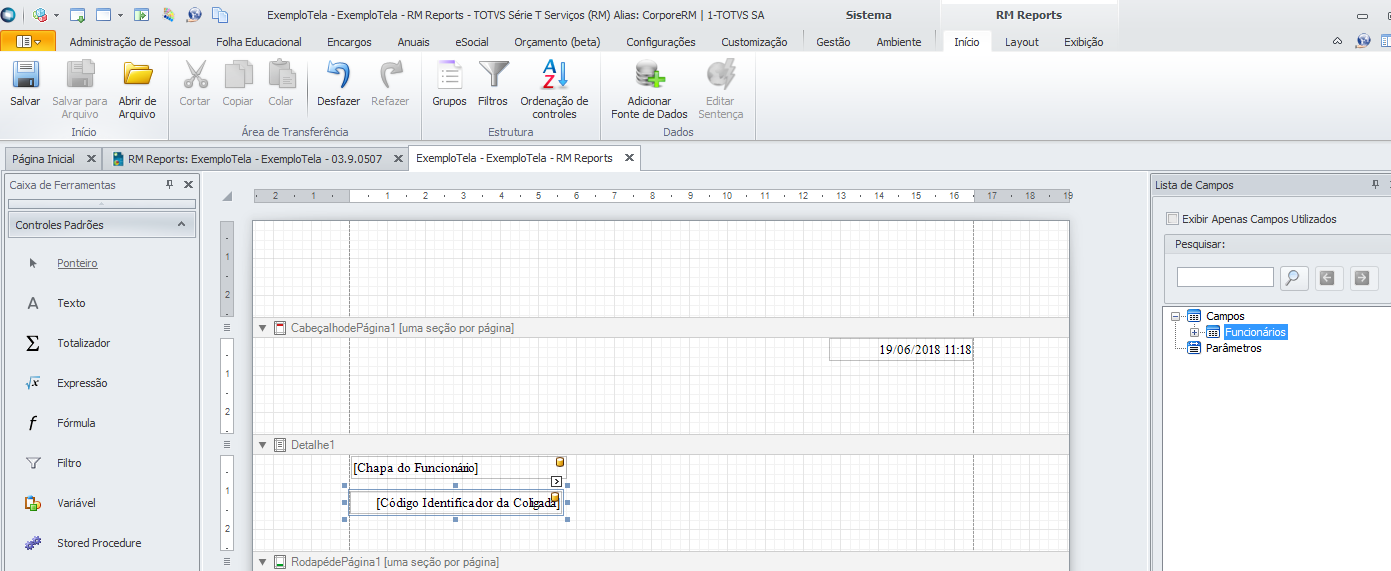Open the Grupos structure tool
Screen dimensions: 1391x571
point(449,84)
